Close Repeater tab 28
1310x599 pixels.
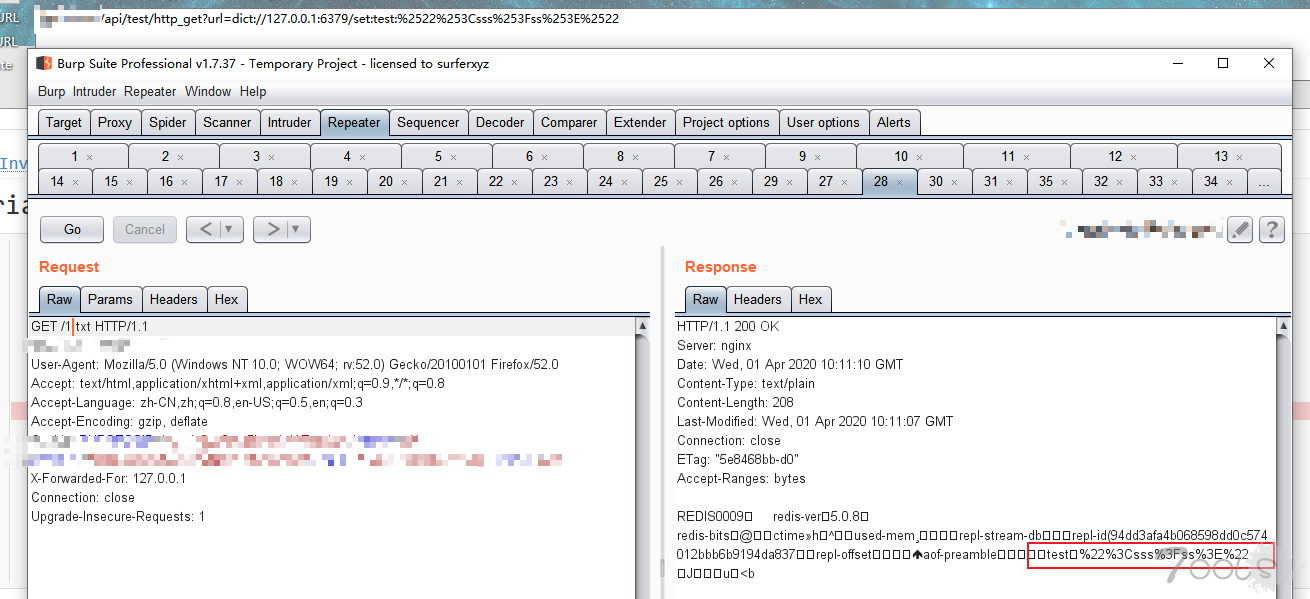click(900, 182)
